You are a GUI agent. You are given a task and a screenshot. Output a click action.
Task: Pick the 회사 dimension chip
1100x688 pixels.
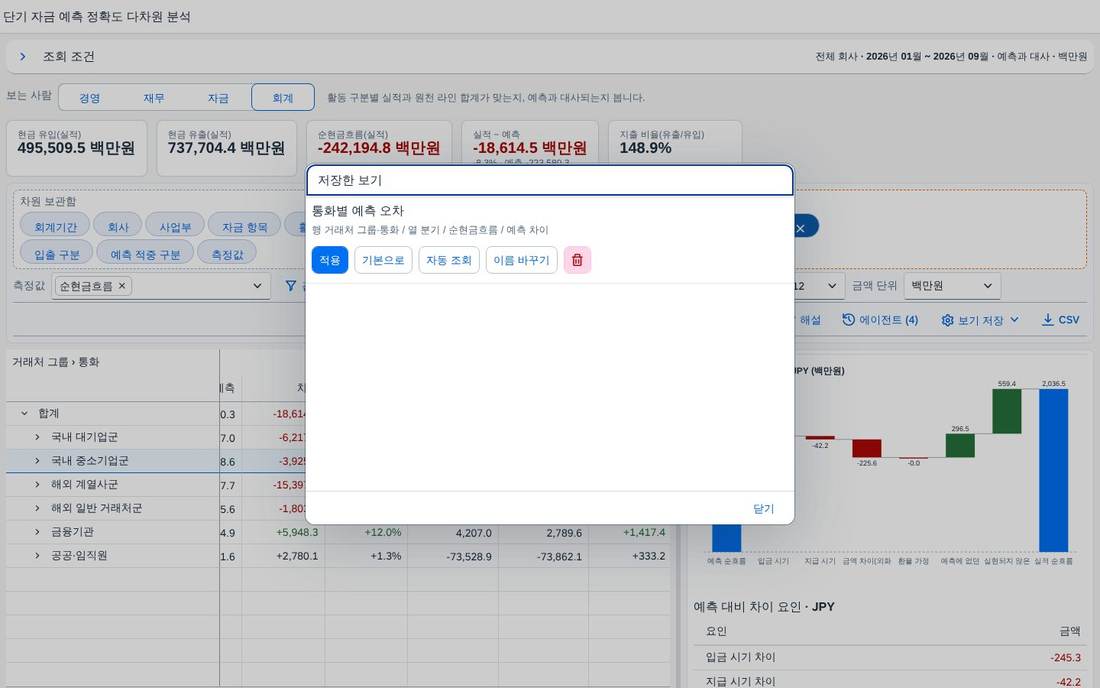118,227
